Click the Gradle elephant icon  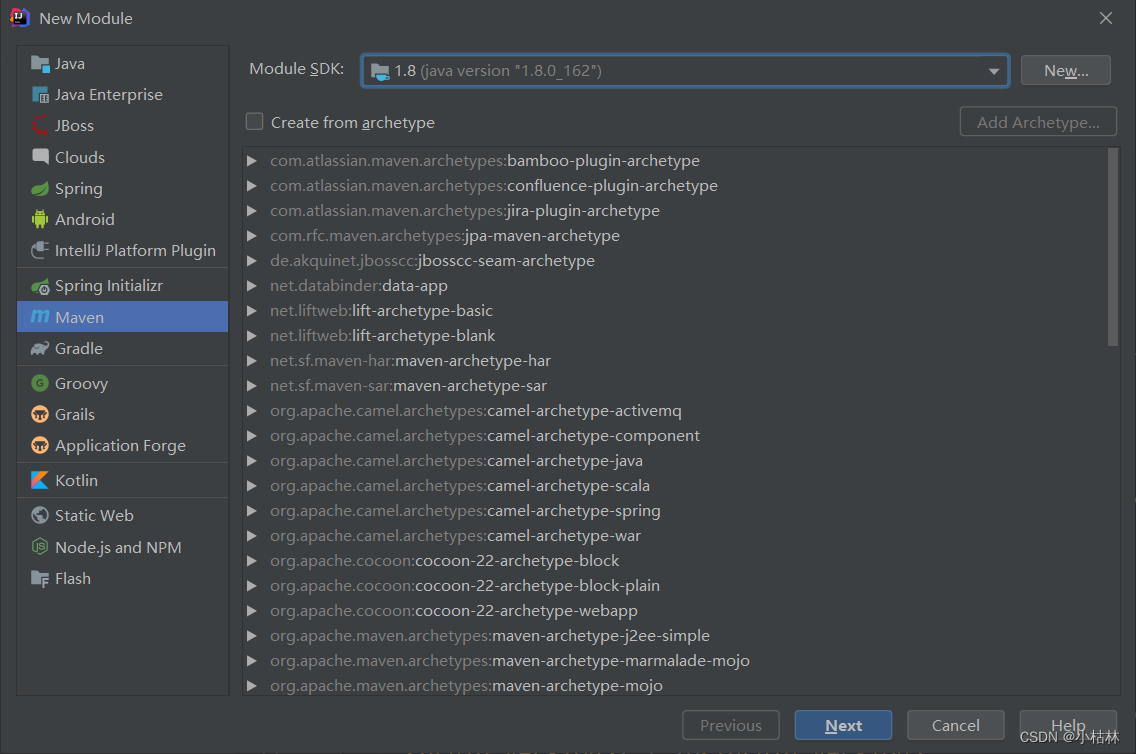(40, 349)
